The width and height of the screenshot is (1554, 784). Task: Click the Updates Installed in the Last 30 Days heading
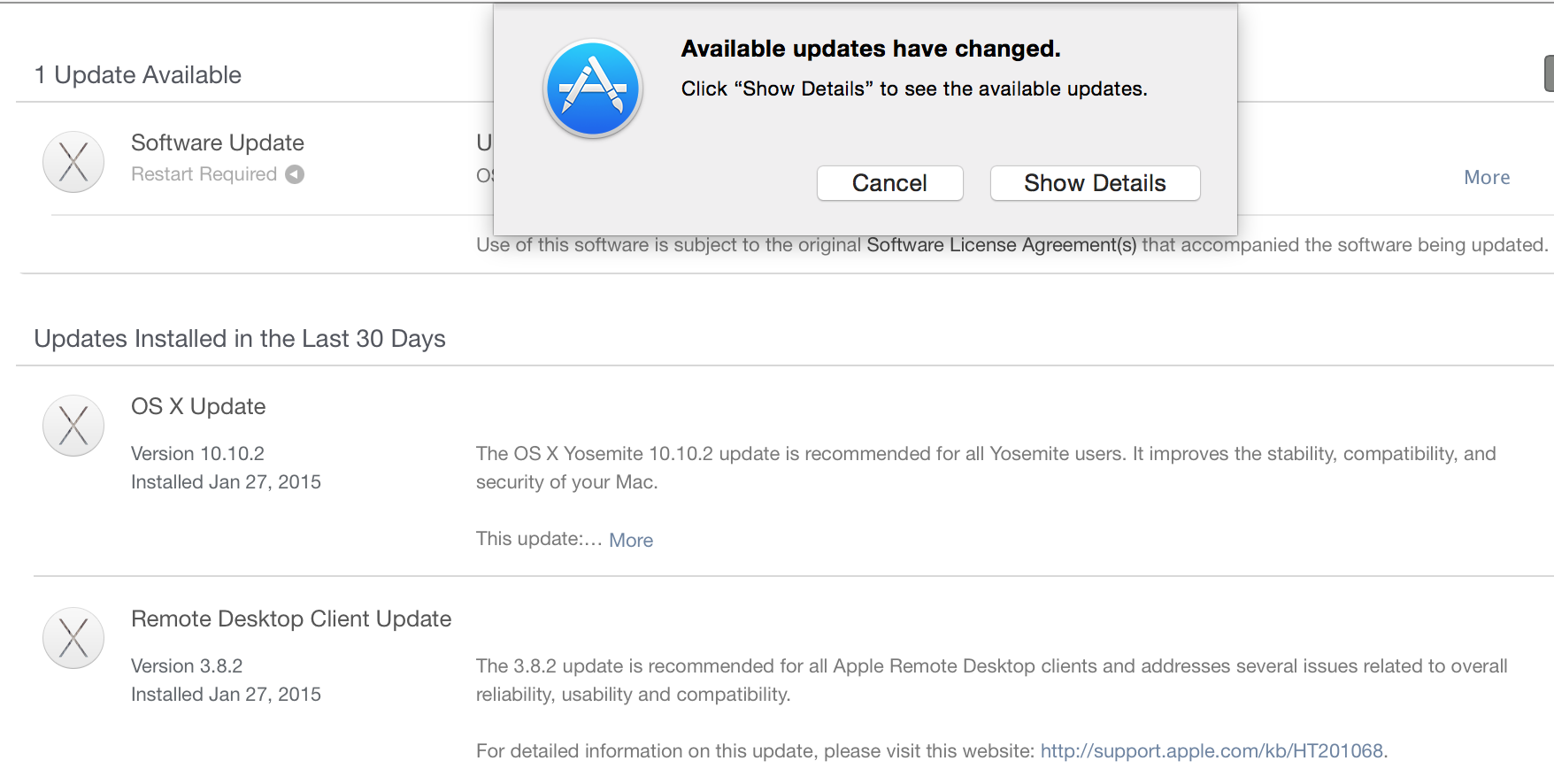tap(240, 339)
